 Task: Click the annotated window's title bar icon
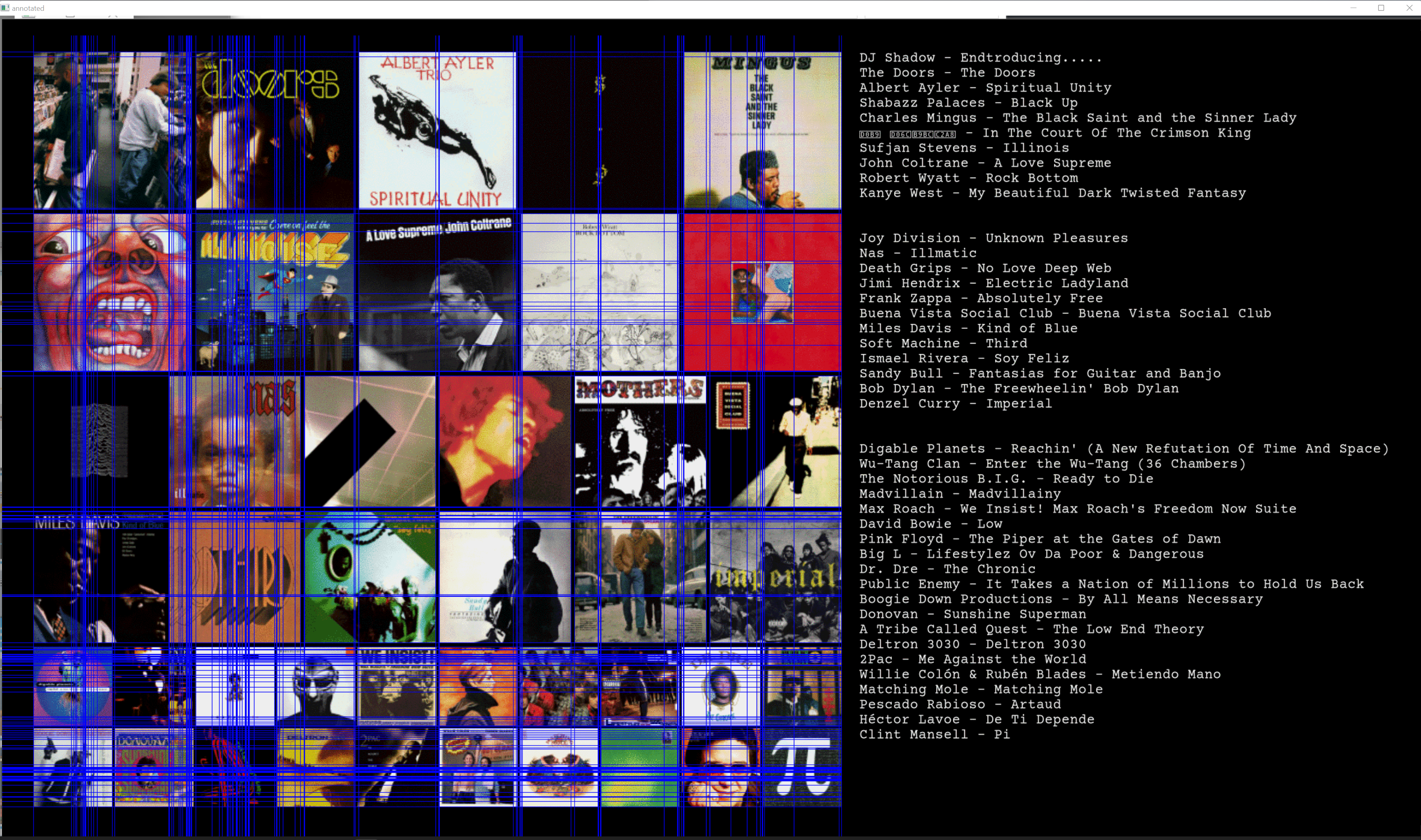click(5, 8)
